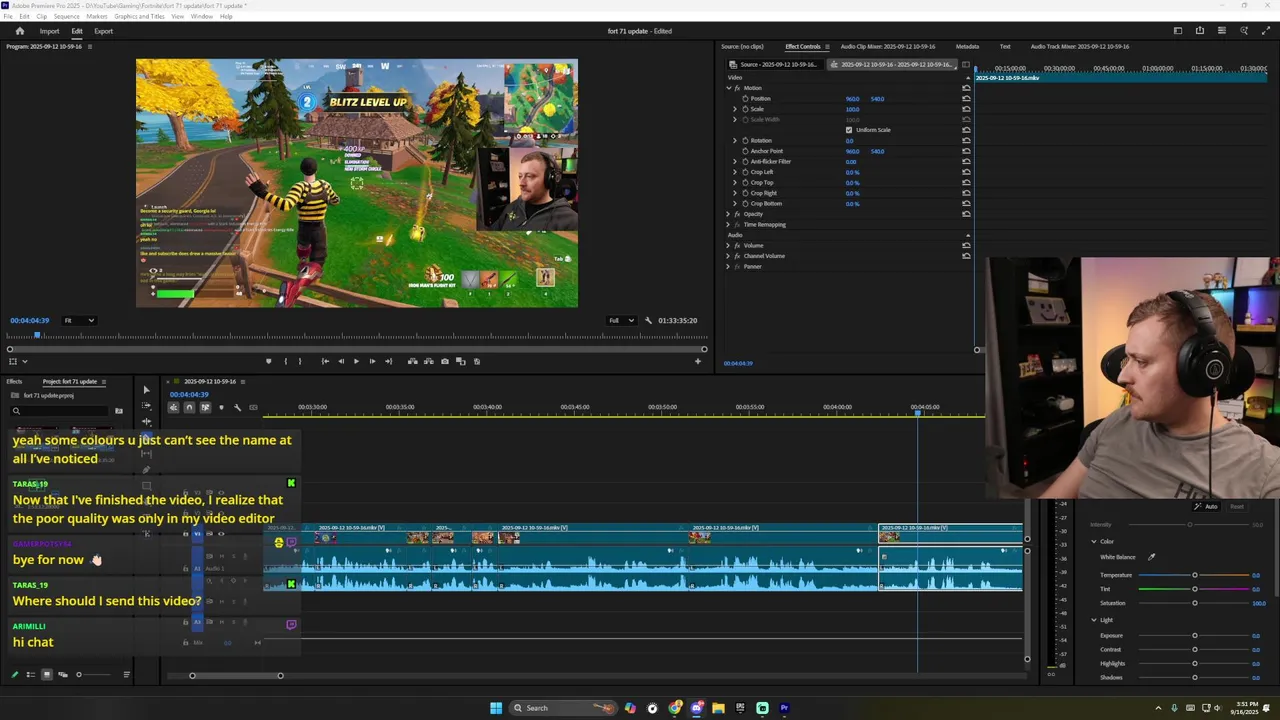Open the File Explorer taskbar icon
Screen dimensions: 1280x720
tap(718, 708)
